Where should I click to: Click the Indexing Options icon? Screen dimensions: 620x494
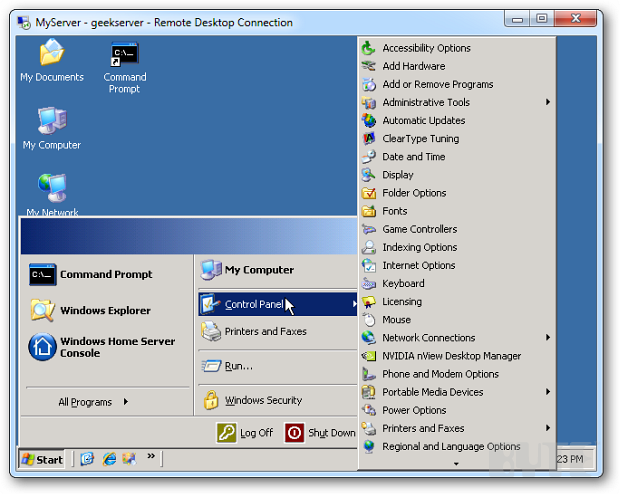click(x=369, y=247)
